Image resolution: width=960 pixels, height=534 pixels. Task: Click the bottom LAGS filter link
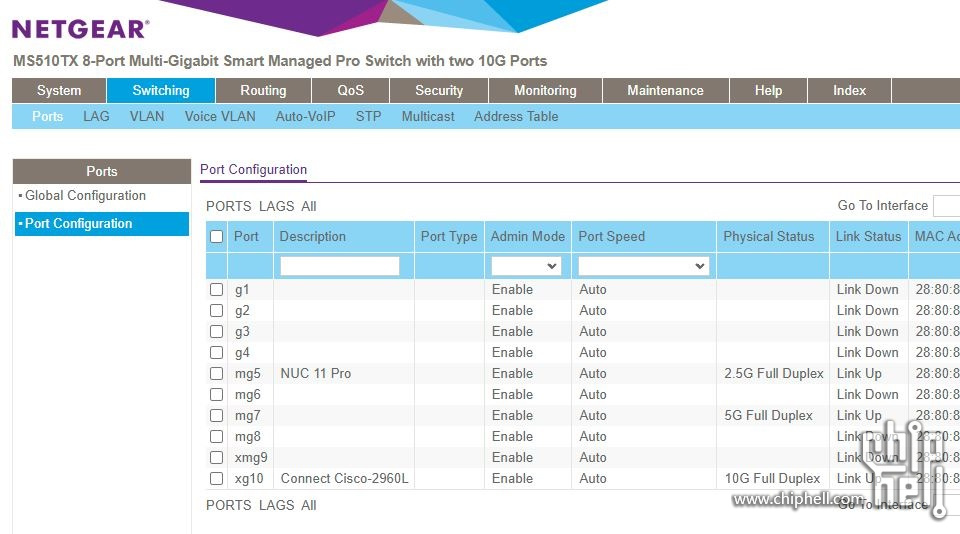(277, 505)
